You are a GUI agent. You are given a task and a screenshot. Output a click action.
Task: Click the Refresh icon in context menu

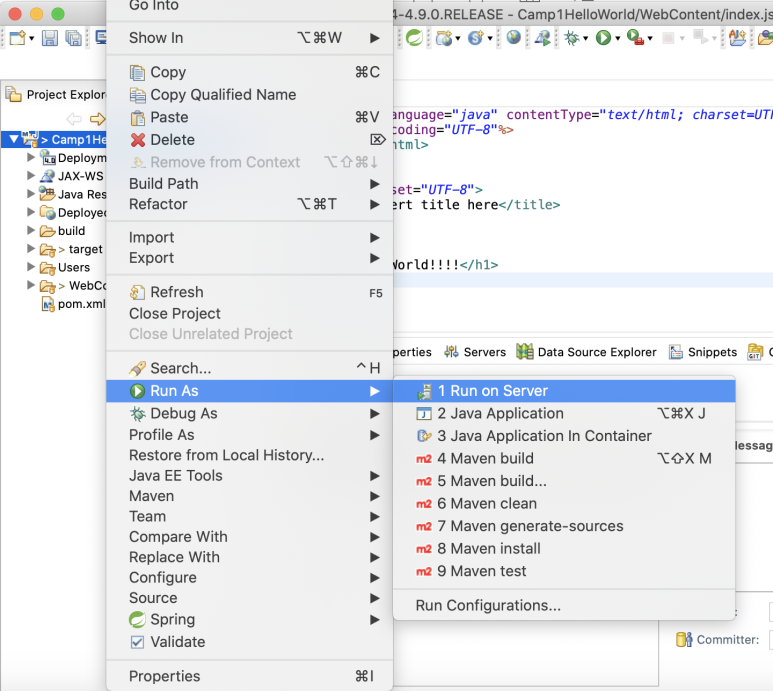click(x=138, y=292)
